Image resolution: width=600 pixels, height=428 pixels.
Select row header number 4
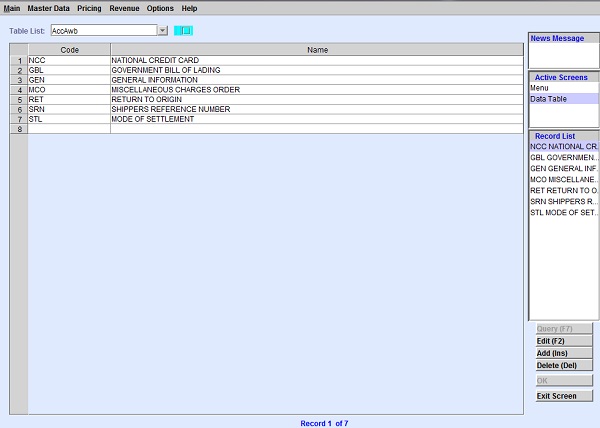pyautogui.click(x=19, y=90)
